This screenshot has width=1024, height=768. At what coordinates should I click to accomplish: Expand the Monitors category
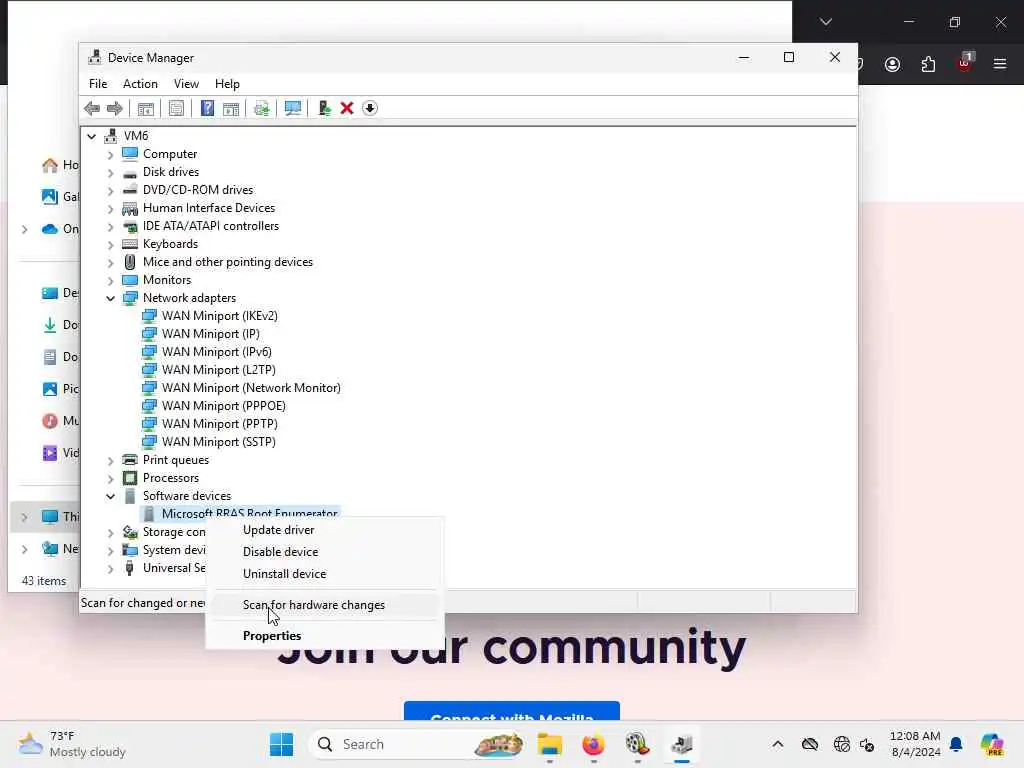pyautogui.click(x=110, y=280)
